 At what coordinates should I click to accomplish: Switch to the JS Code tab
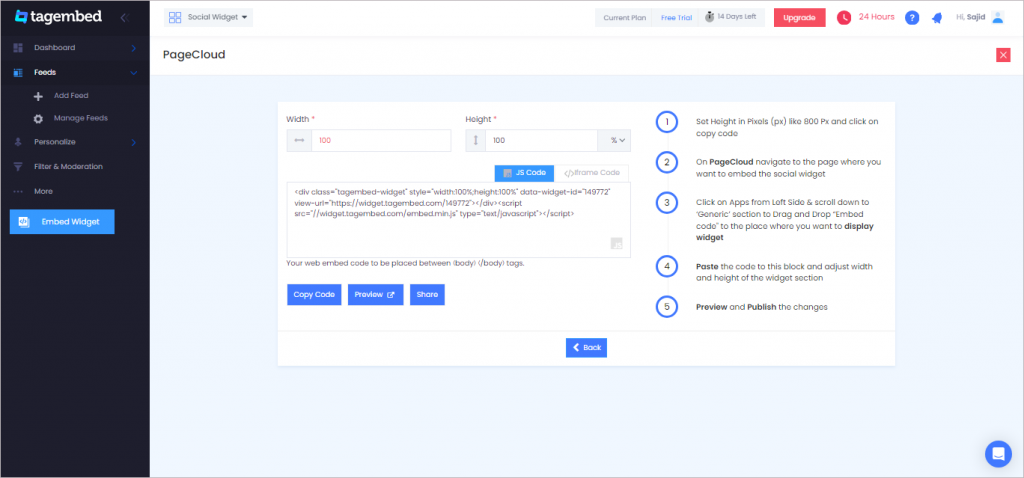pyautogui.click(x=524, y=173)
